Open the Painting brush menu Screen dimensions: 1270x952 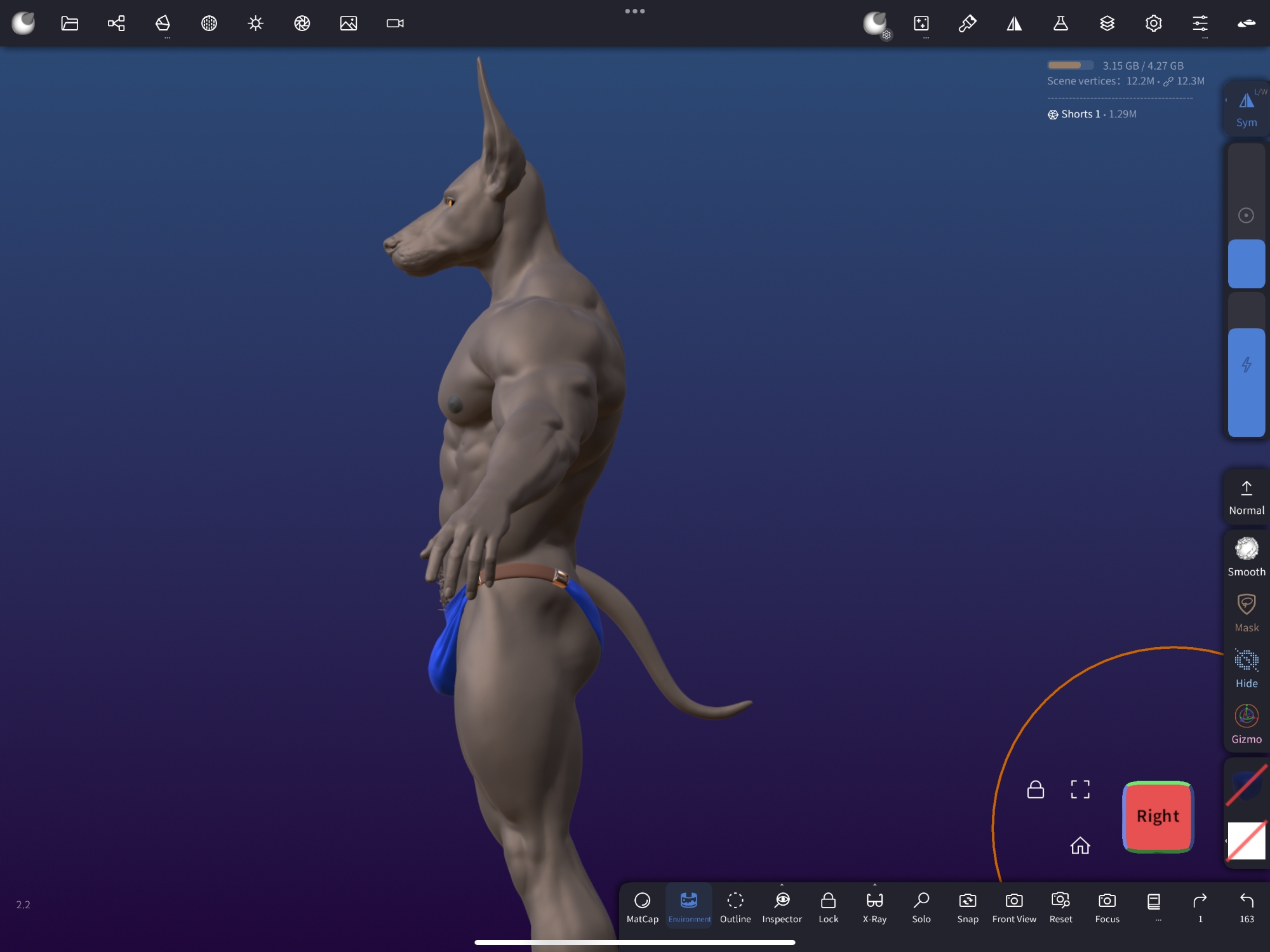[967, 23]
